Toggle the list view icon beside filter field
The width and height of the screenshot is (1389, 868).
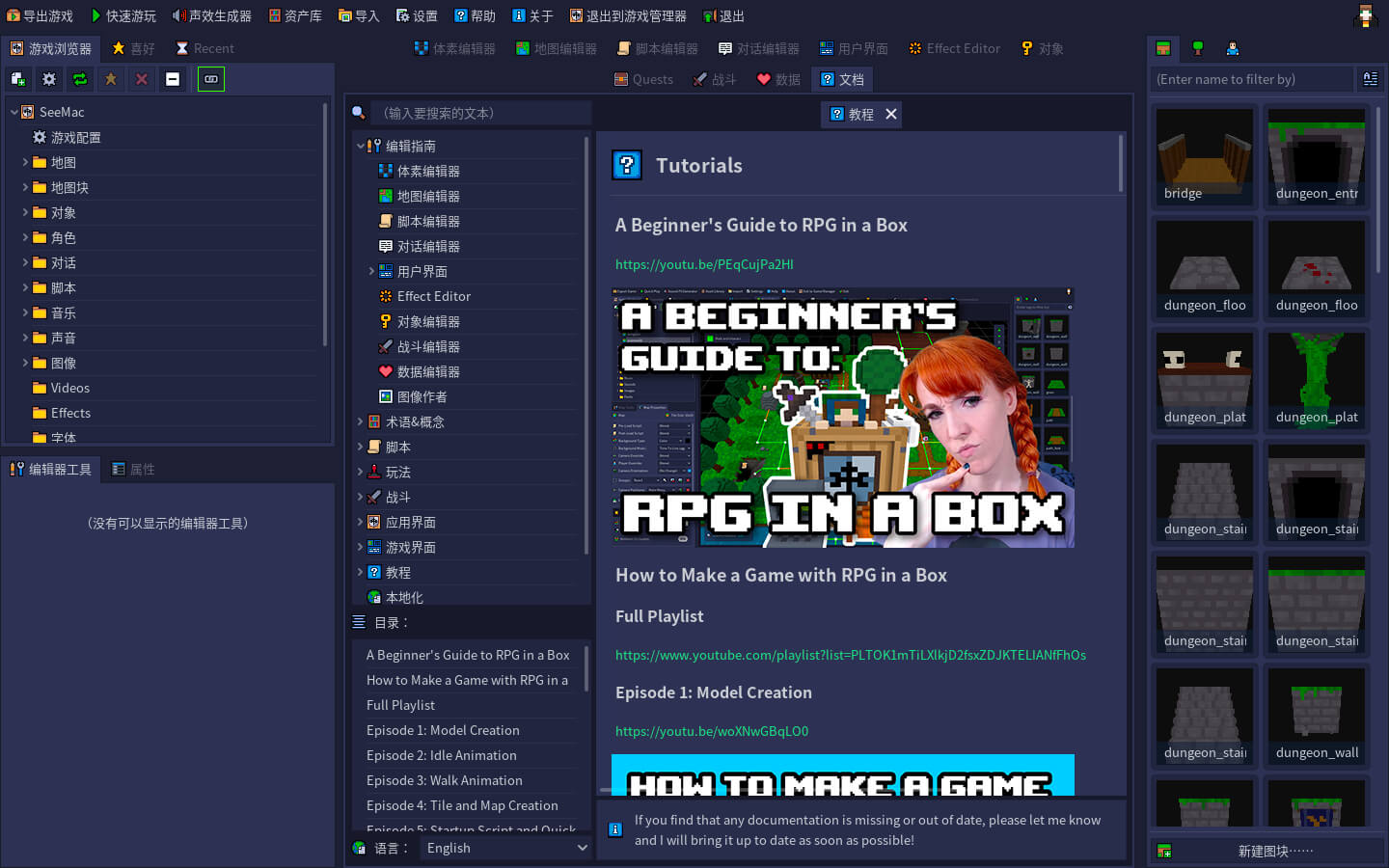pos(1370,79)
